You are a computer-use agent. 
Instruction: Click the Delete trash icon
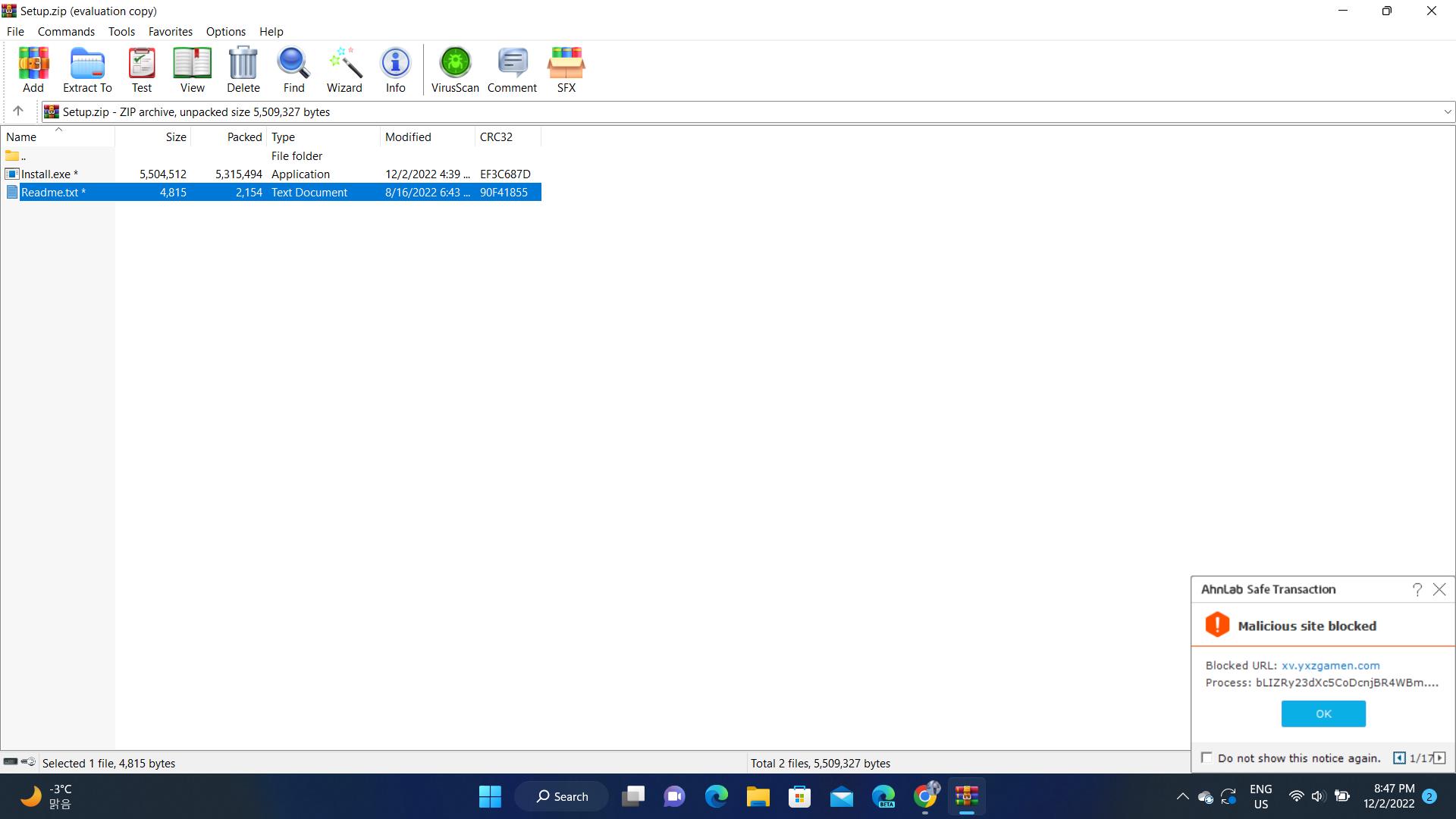243,70
